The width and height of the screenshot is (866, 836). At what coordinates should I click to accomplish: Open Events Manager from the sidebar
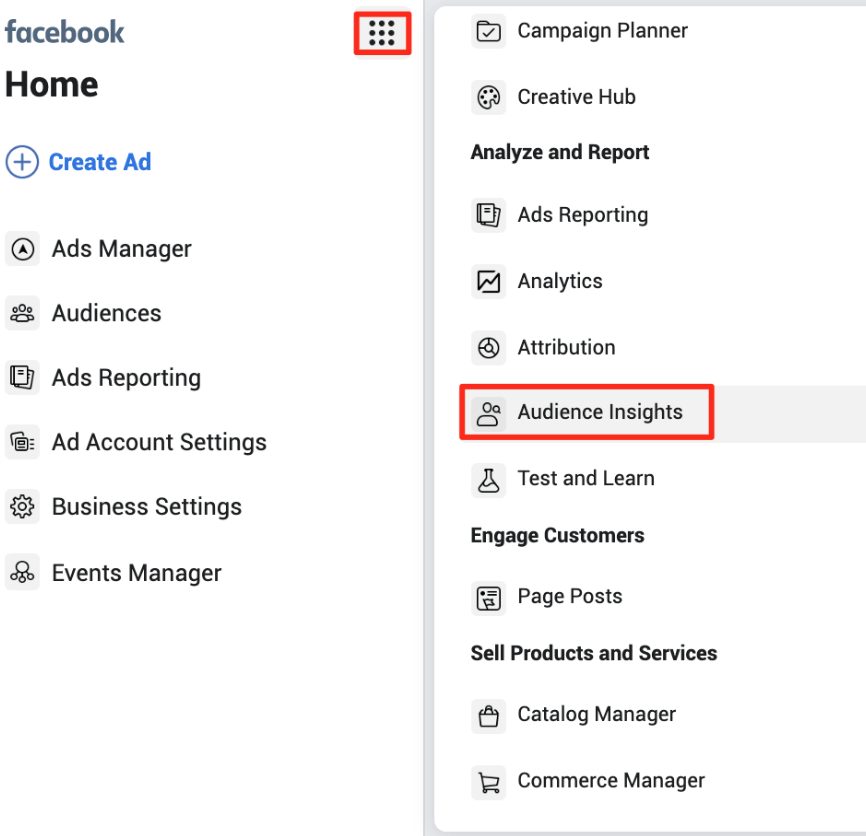(x=136, y=573)
